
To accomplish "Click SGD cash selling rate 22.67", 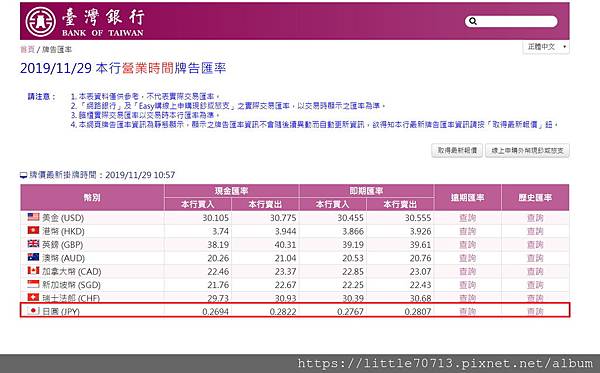I will [x=285, y=285].
